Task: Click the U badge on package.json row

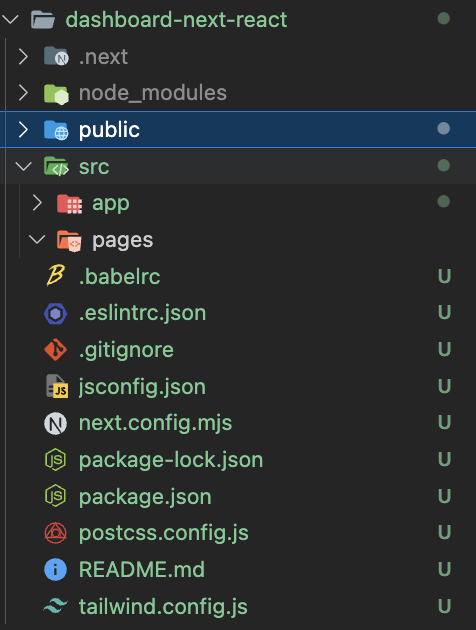Action: [x=444, y=496]
